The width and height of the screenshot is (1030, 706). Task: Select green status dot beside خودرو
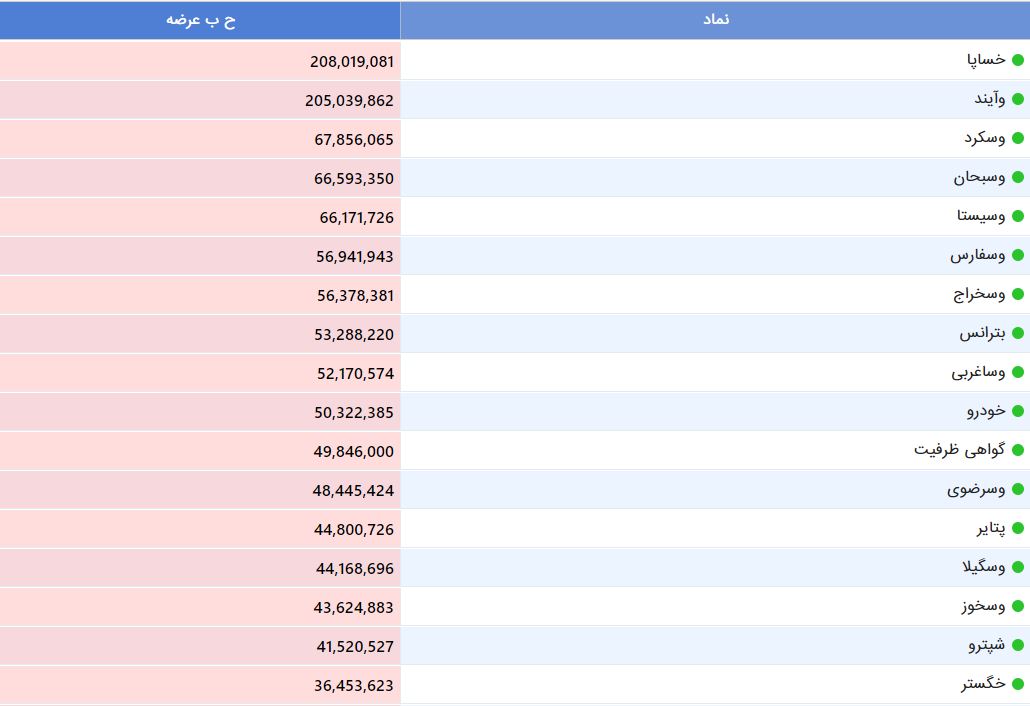1017,411
